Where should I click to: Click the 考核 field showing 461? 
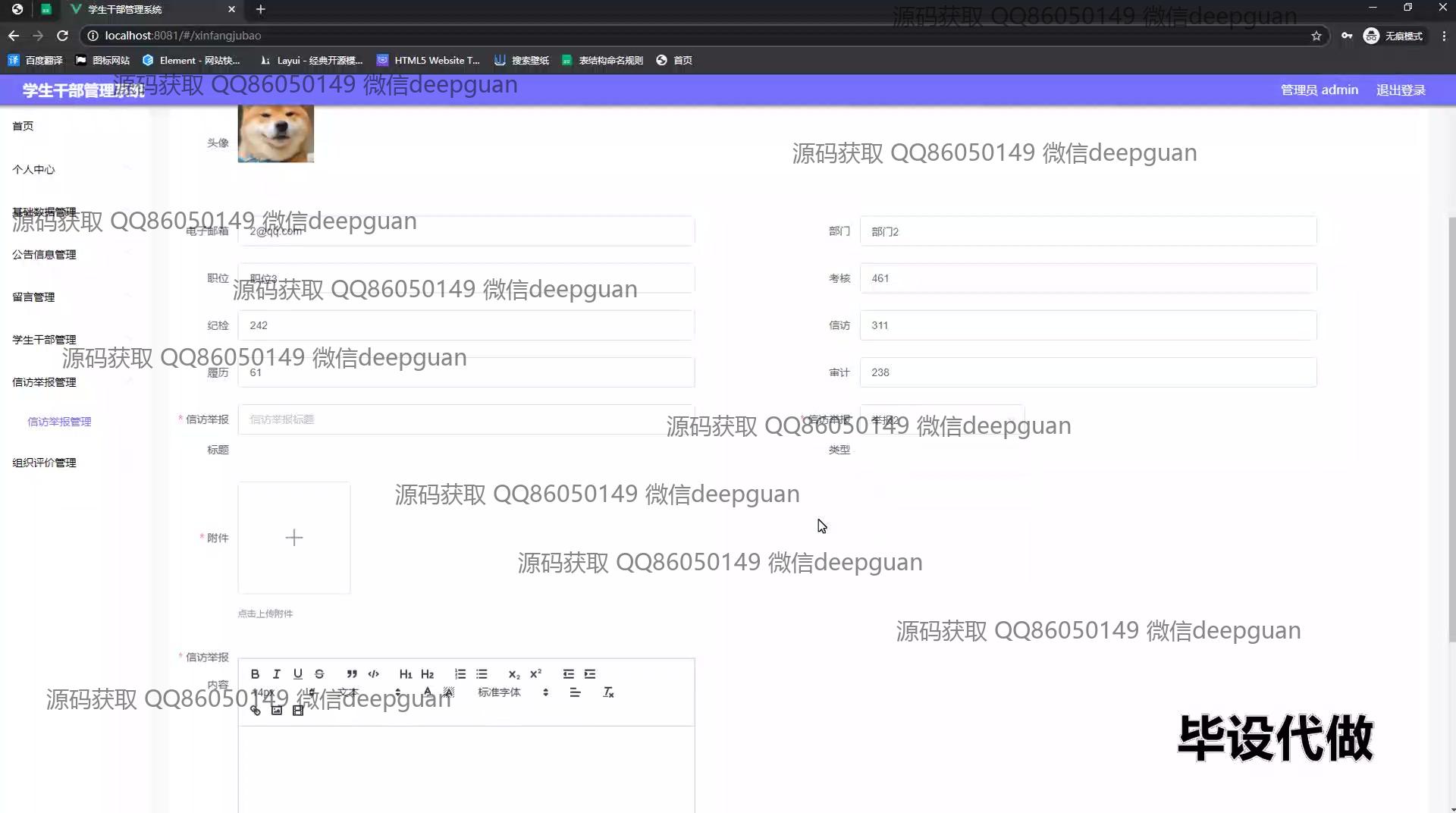point(1088,278)
